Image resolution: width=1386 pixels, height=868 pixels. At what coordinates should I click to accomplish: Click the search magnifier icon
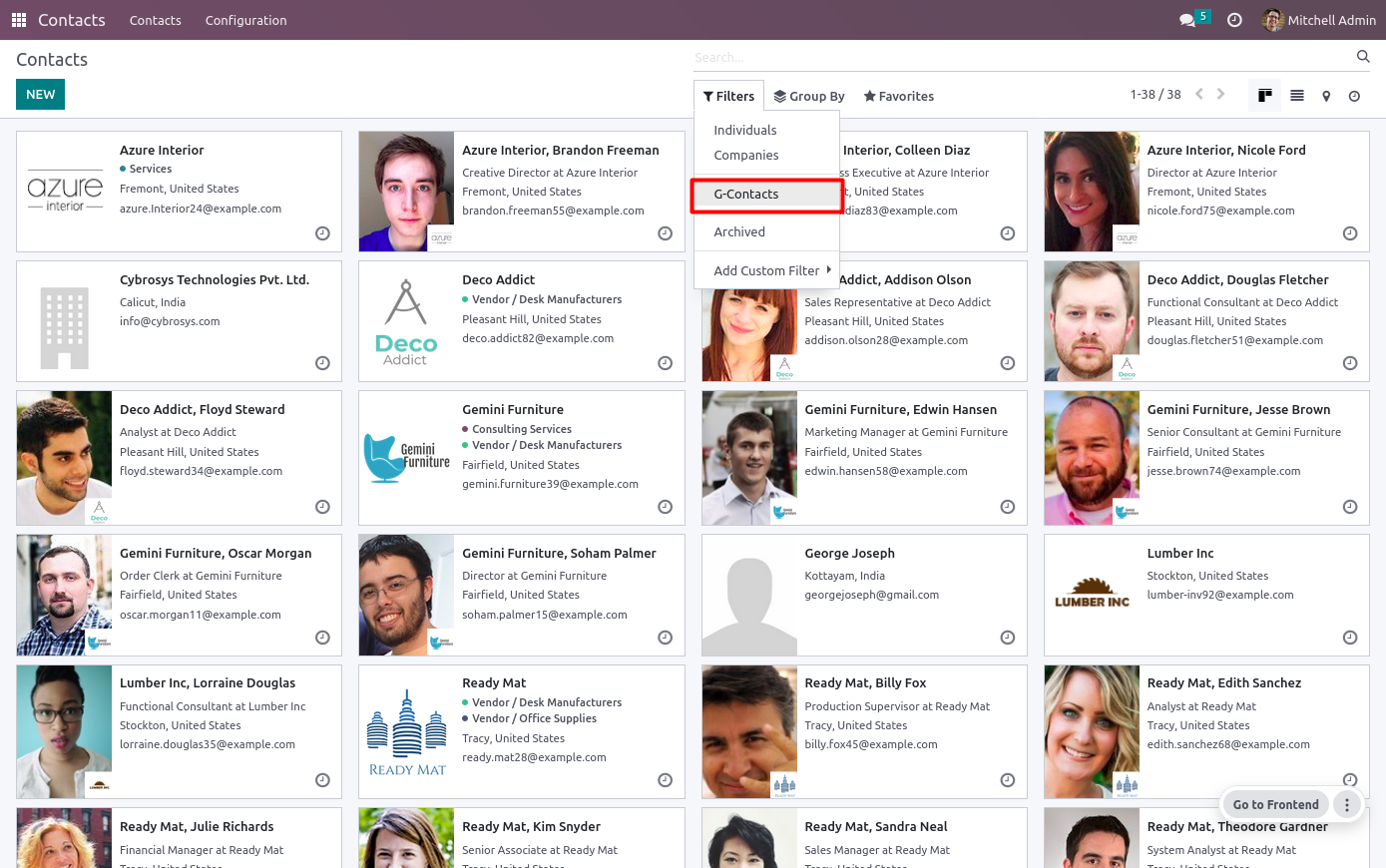pyautogui.click(x=1363, y=57)
